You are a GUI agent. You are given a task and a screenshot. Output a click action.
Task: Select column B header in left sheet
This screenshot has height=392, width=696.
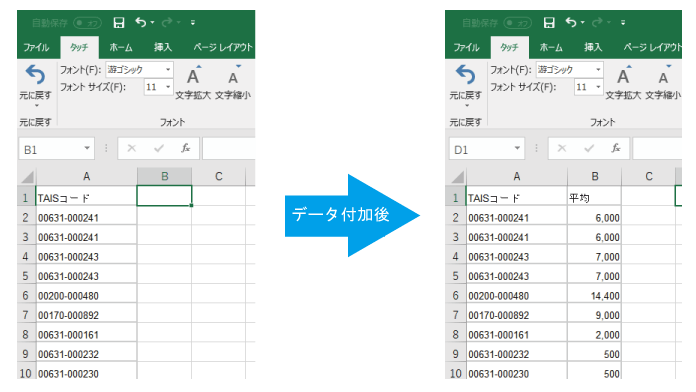(164, 177)
